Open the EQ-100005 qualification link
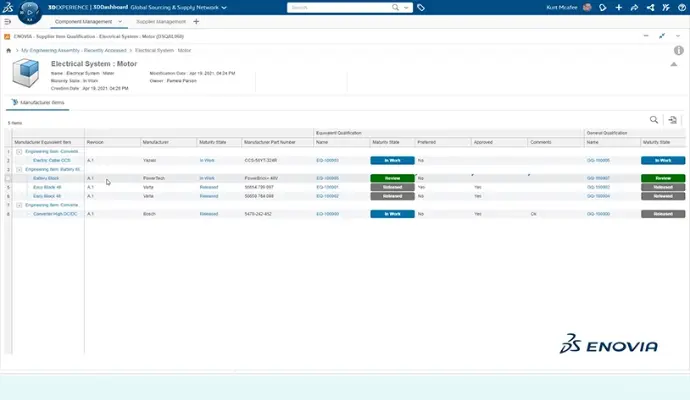This screenshot has height=400, width=690. [327, 178]
